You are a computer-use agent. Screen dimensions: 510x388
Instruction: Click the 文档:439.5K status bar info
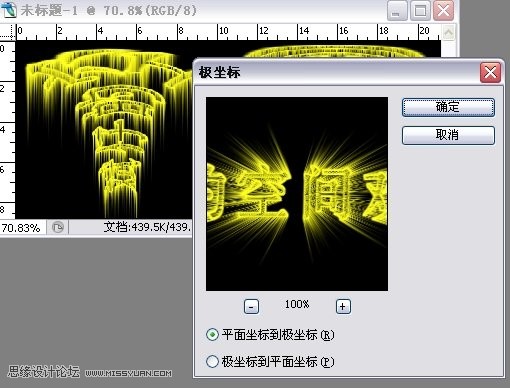pos(147,227)
